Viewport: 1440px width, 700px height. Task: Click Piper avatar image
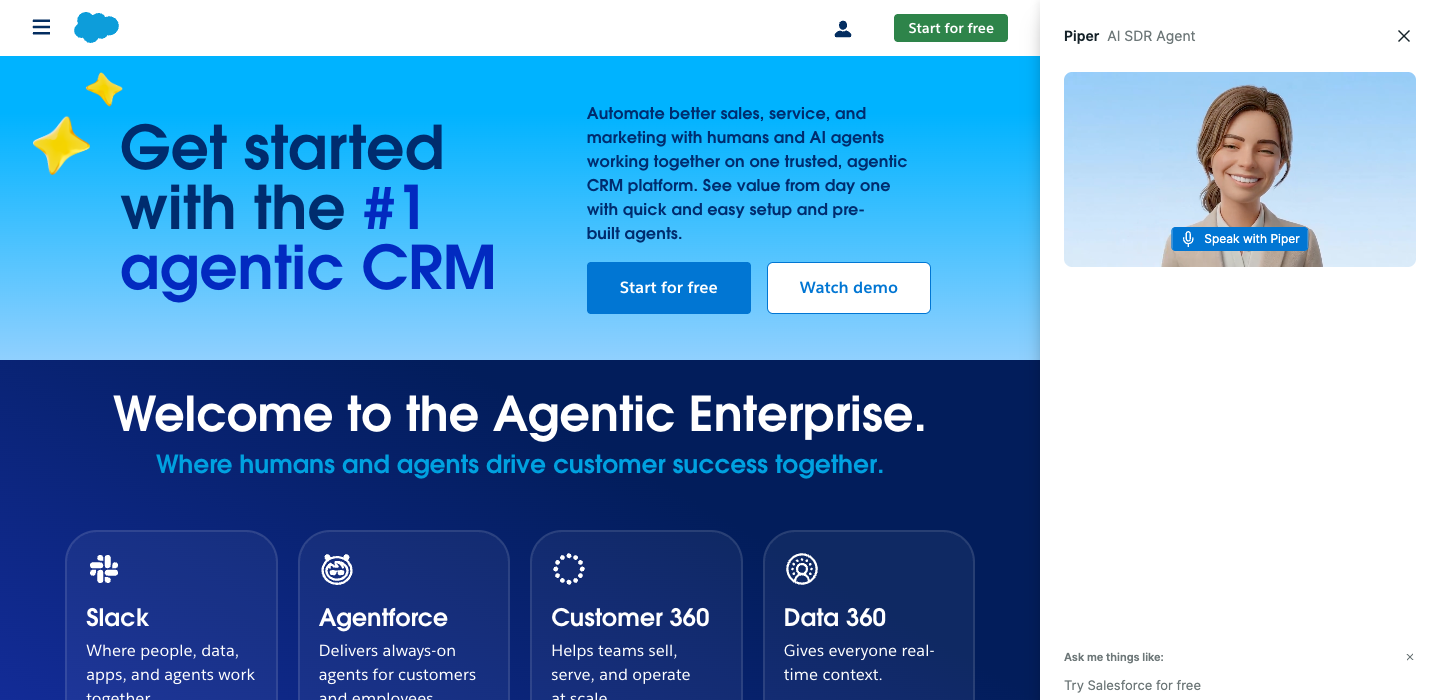pyautogui.click(x=1240, y=169)
